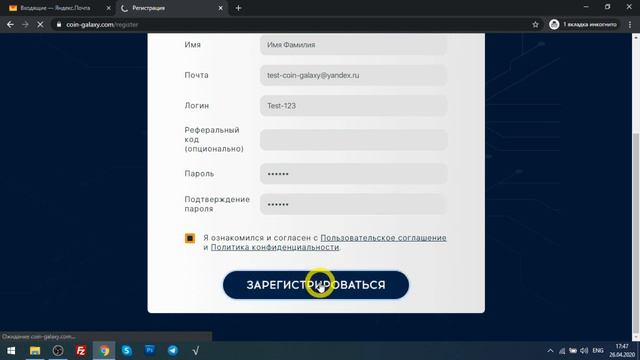The width and height of the screenshot is (640, 360).
Task: Open Telegram from the taskbar
Action: (x=173, y=351)
